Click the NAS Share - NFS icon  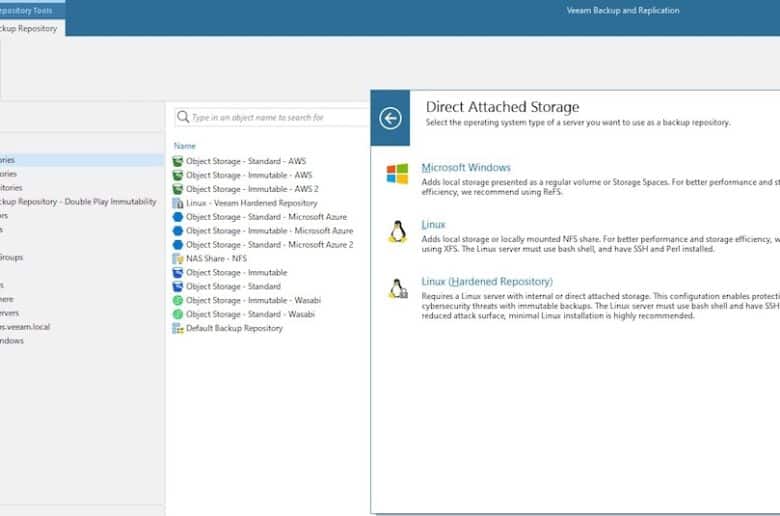click(x=178, y=259)
